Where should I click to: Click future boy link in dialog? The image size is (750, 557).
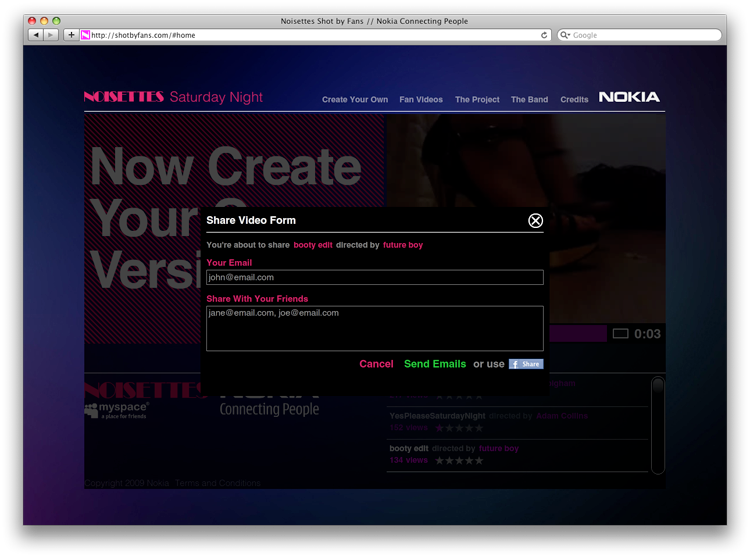403,245
